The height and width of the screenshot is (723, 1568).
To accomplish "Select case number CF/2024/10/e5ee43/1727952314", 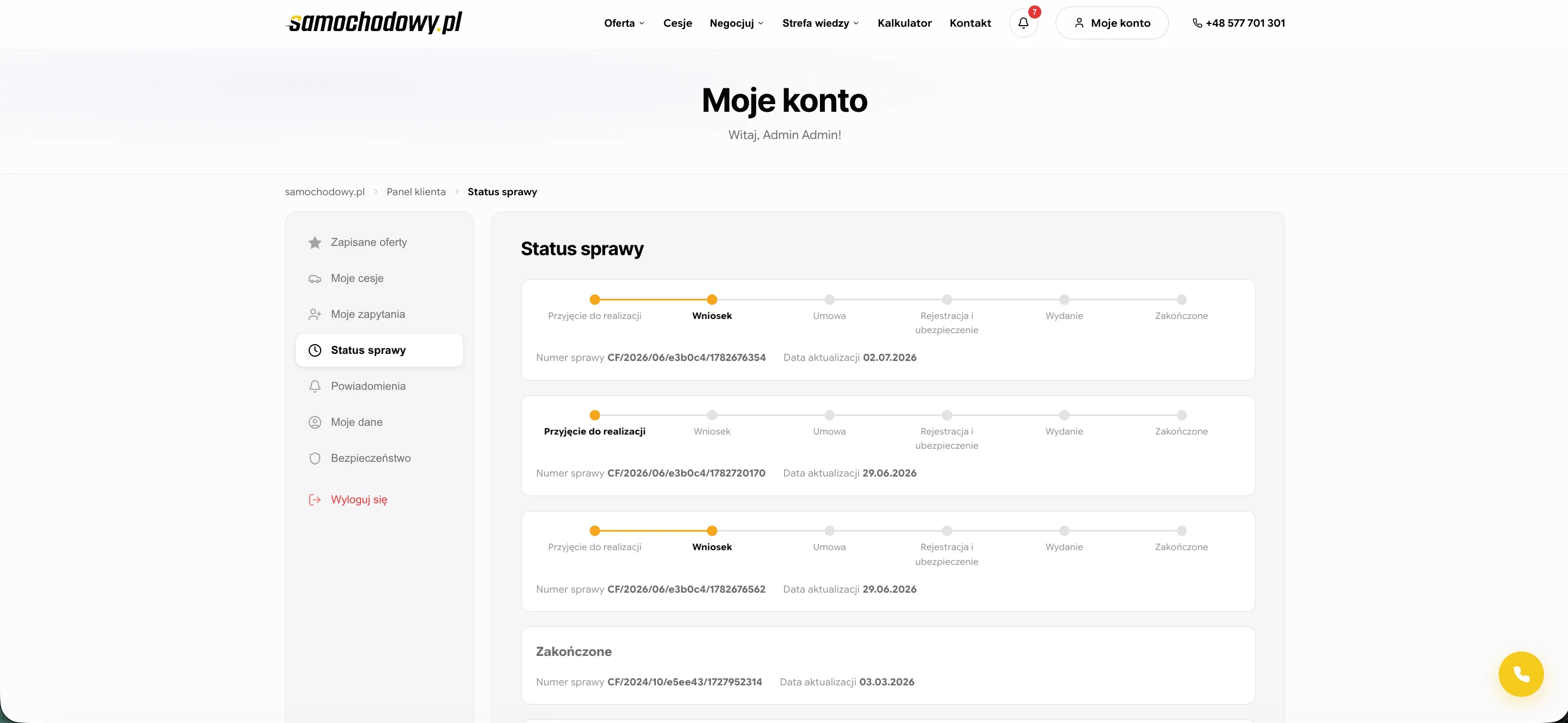I will coord(684,682).
